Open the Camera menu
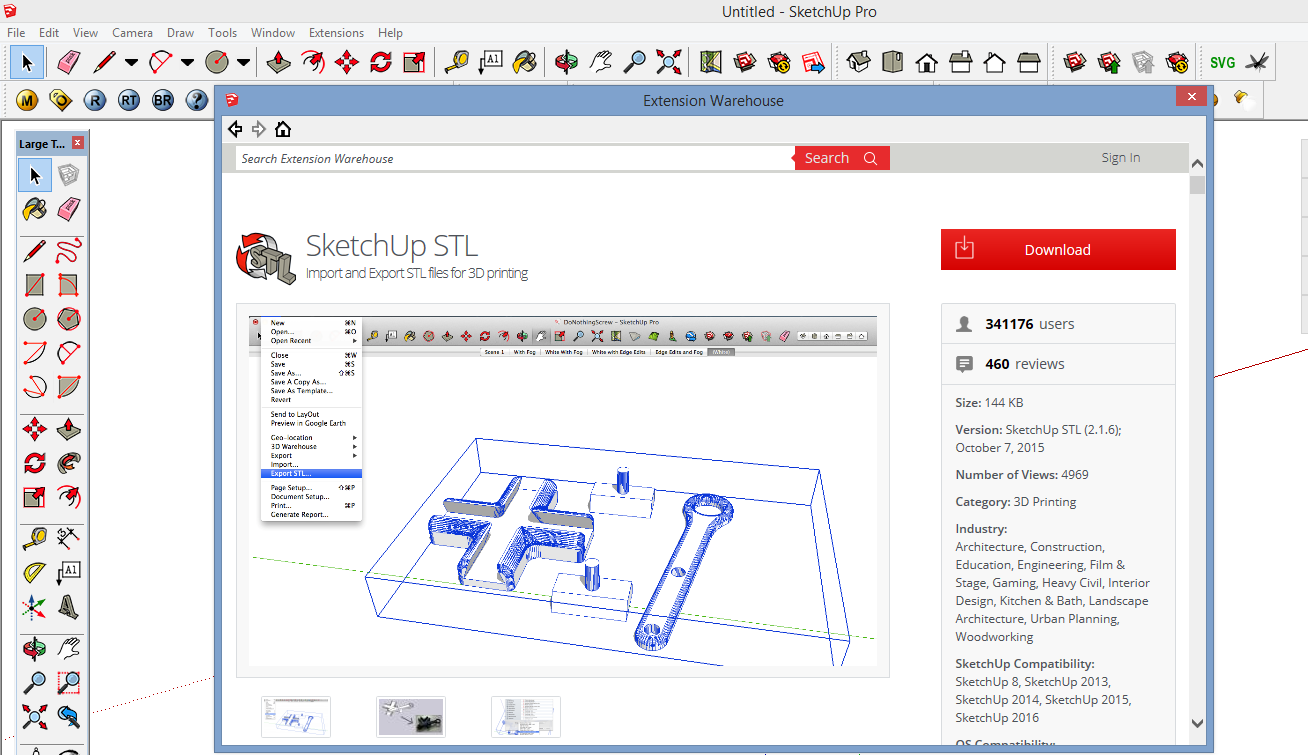The width and height of the screenshot is (1308, 755). (x=132, y=32)
